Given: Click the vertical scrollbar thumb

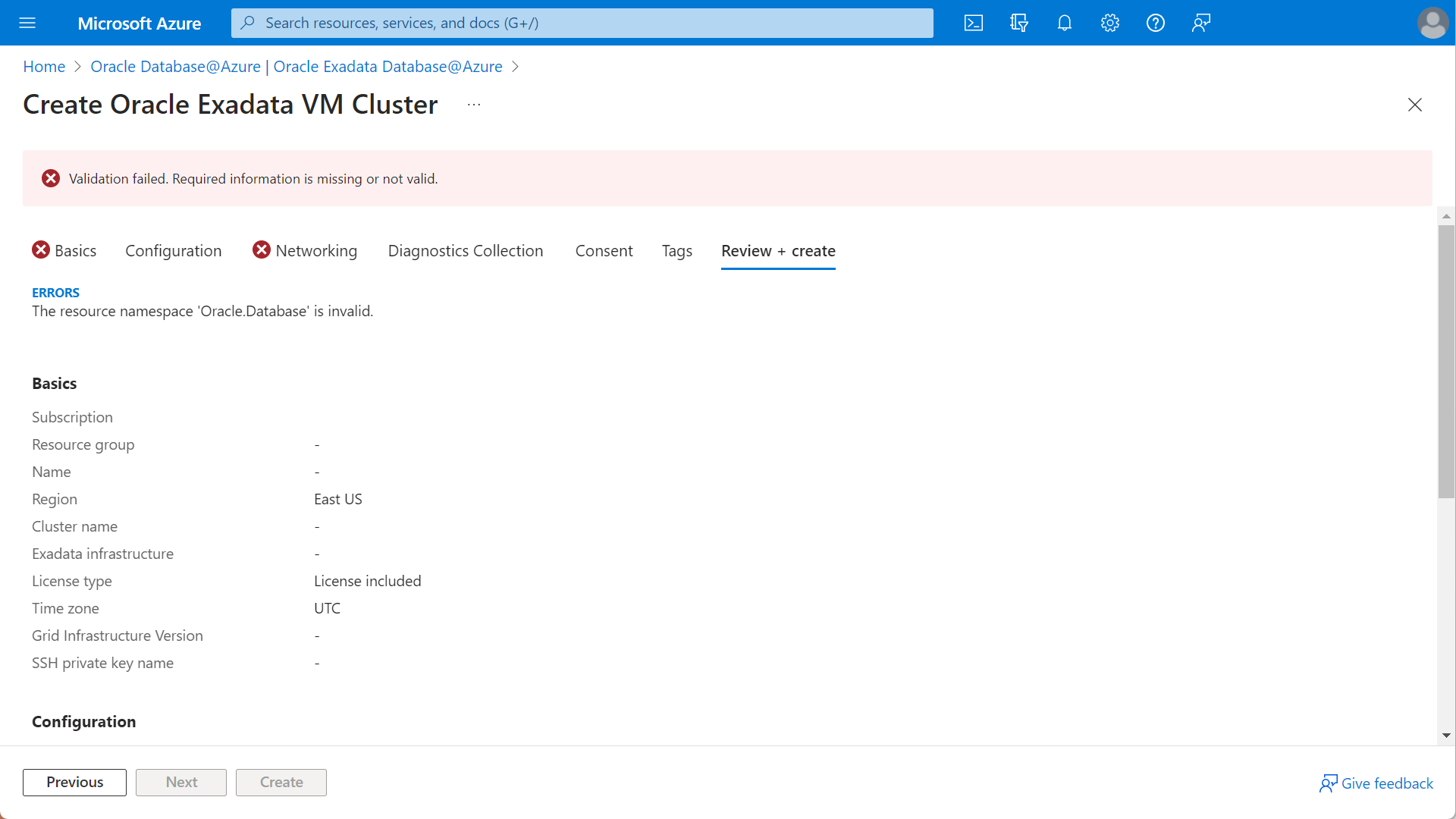Looking at the screenshot, I should (1447, 360).
